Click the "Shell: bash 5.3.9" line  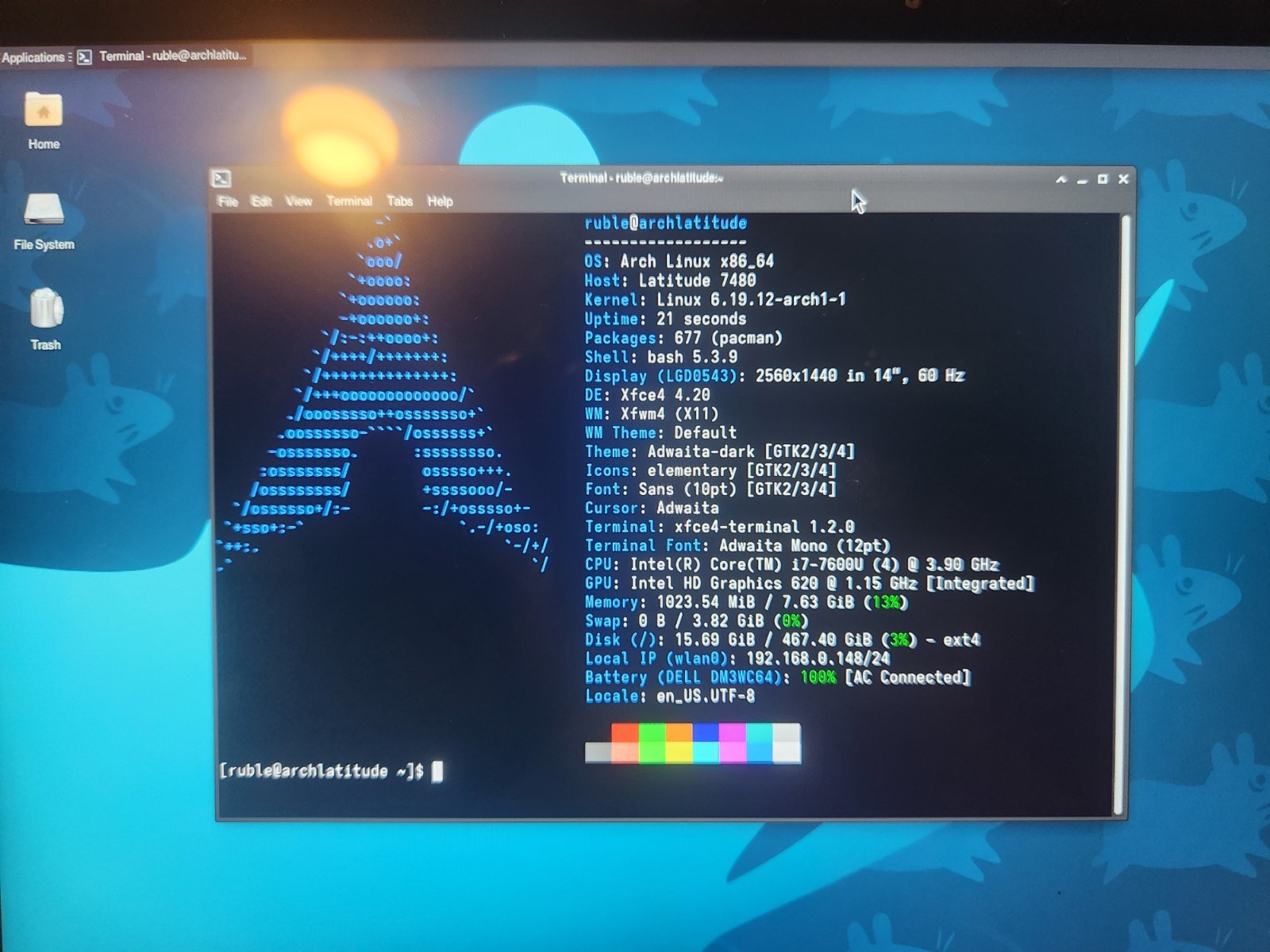pos(661,356)
